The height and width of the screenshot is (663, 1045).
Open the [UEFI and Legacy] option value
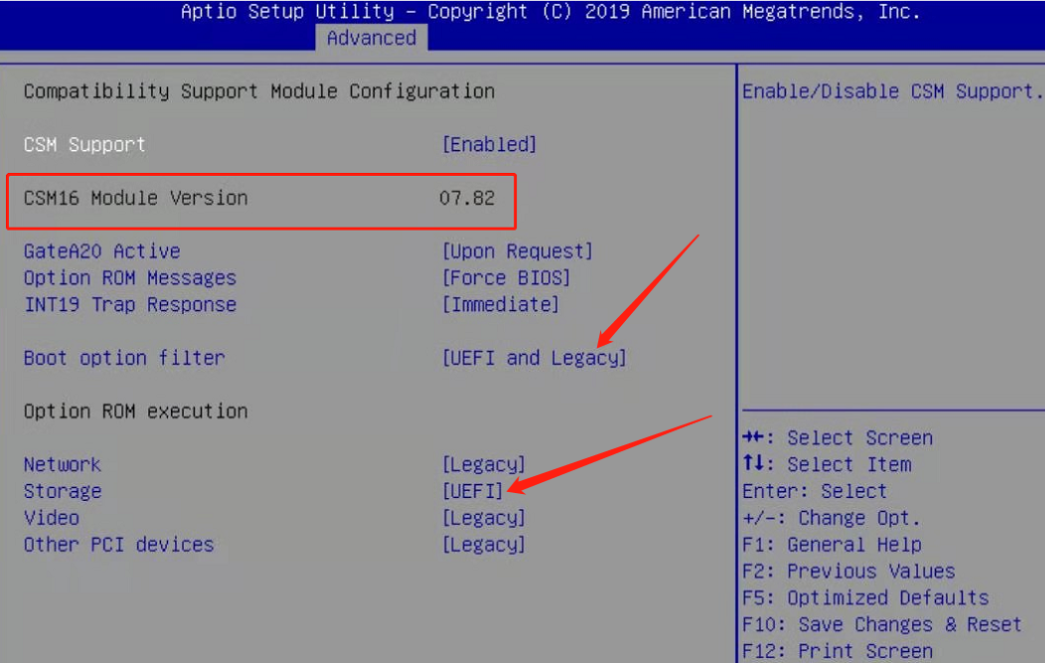[534, 358]
